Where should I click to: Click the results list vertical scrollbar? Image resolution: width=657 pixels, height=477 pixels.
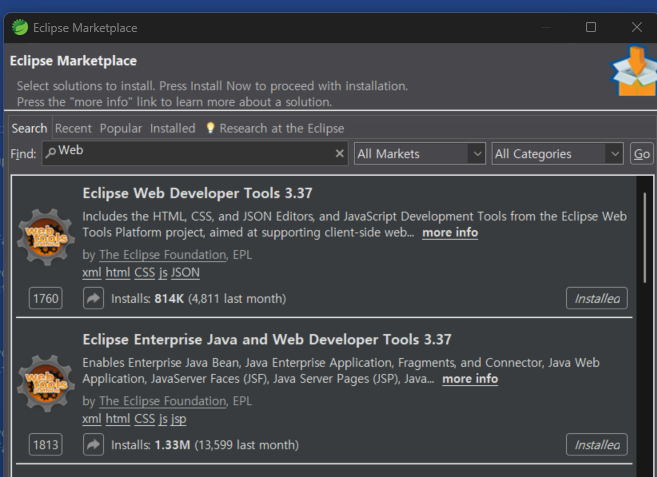click(644, 237)
